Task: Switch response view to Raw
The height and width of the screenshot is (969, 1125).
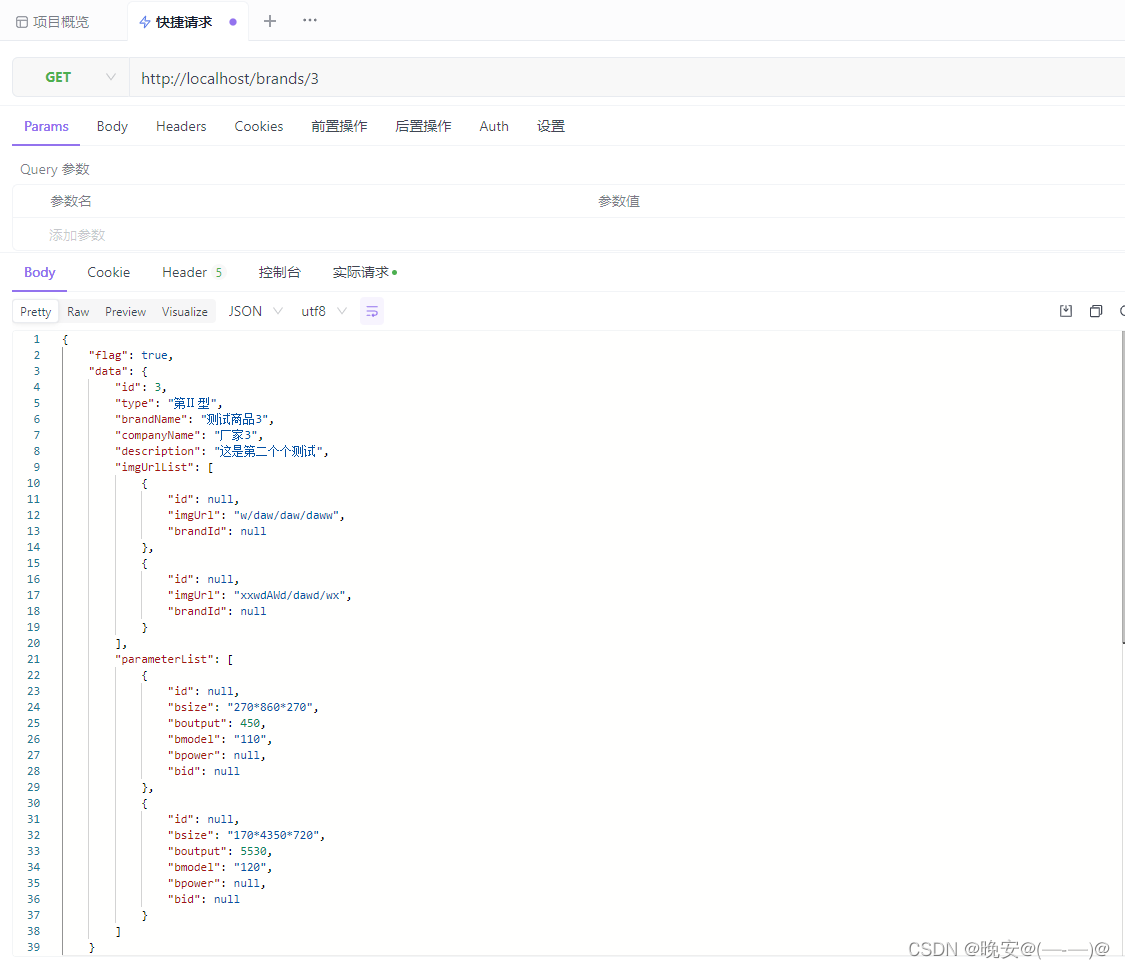Action: tap(78, 312)
